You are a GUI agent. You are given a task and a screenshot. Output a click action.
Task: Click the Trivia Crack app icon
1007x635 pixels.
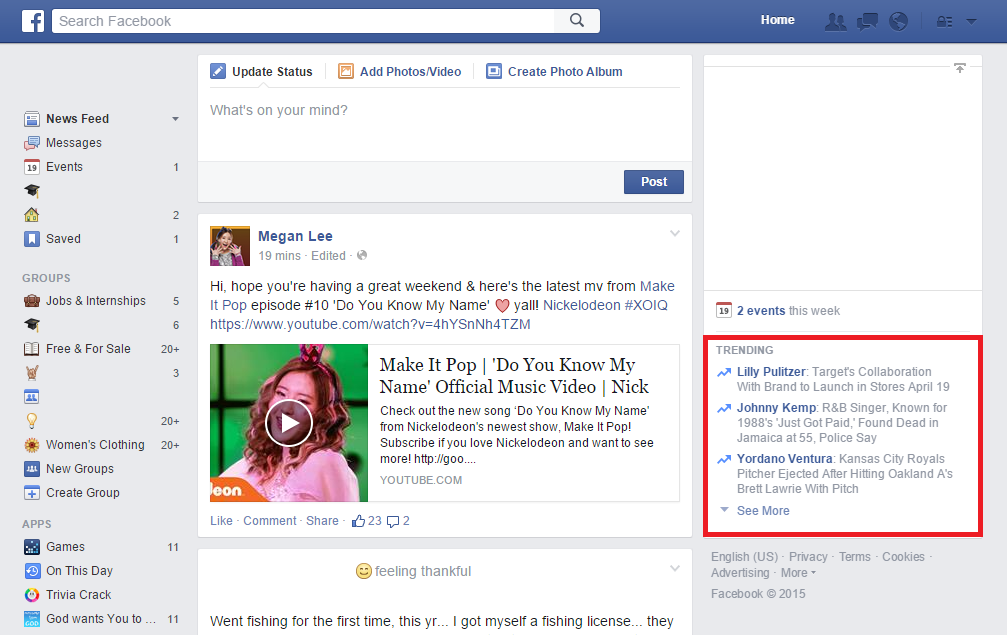coord(31,595)
